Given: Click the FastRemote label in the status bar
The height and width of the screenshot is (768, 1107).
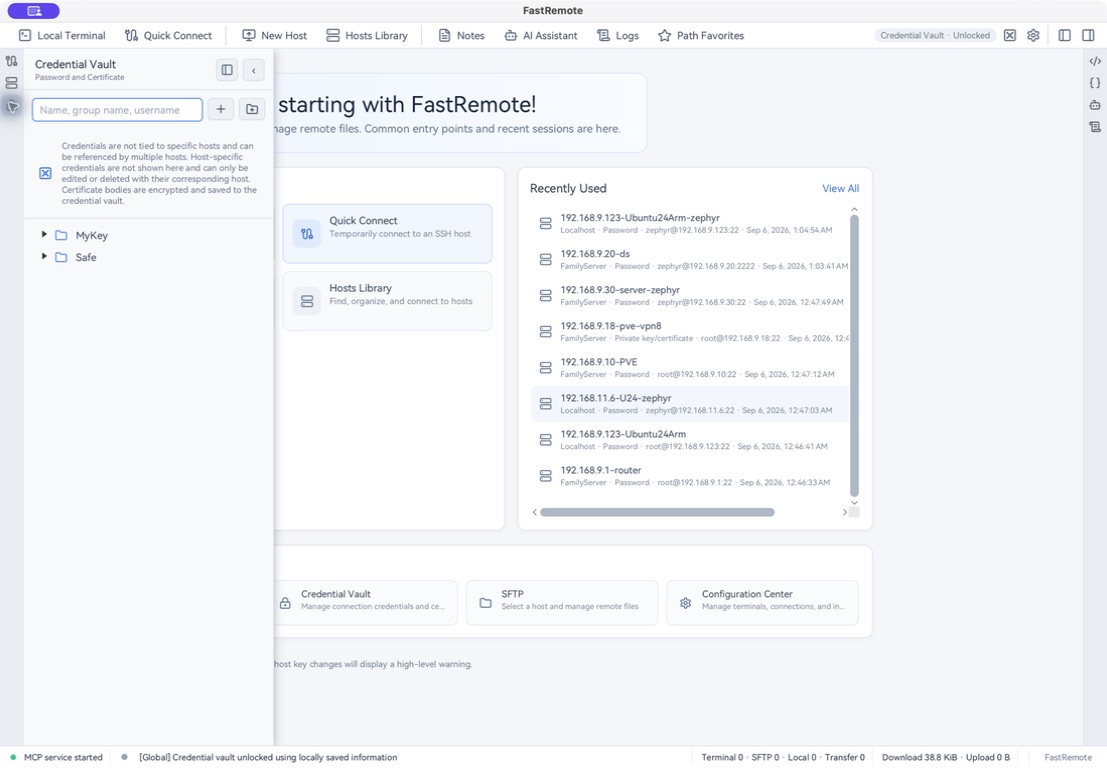Looking at the screenshot, I should pos(1067,757).
